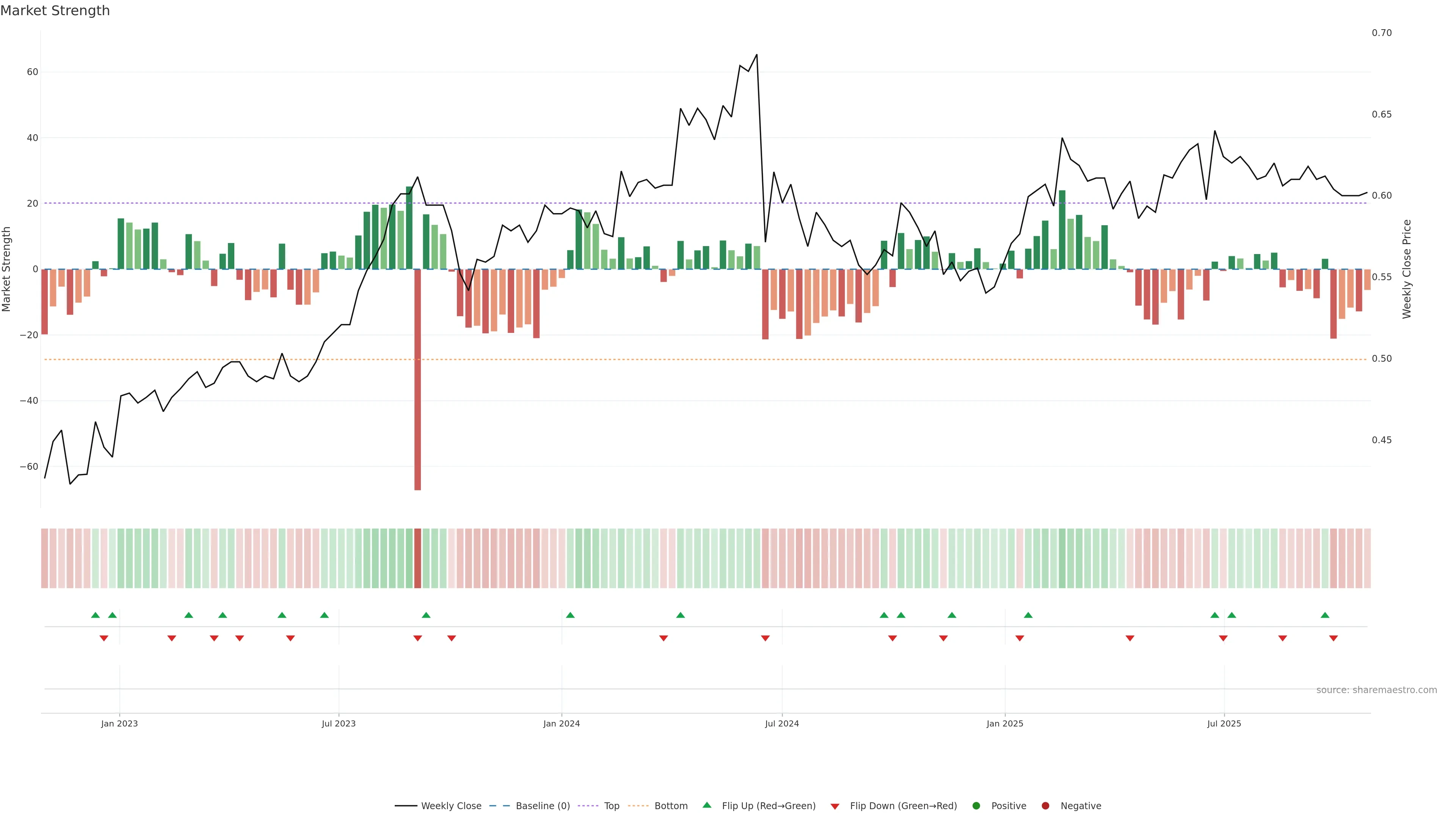Click the source sharemaestro.com text
This screenshot has width=1456, height=819.
click(x=1376, y=690)
